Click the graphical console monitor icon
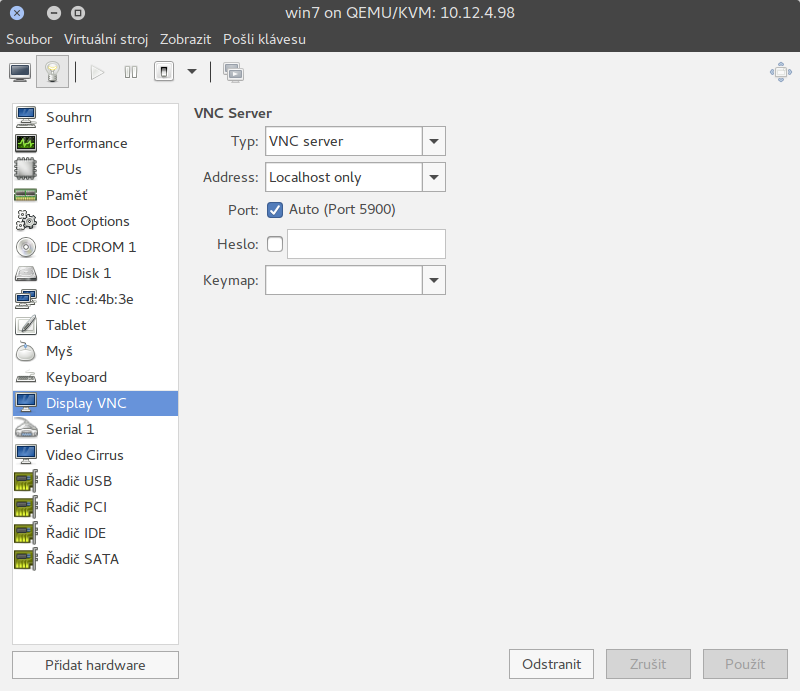The width and height of the screenshot is (800, 691). tap(20, 72)
